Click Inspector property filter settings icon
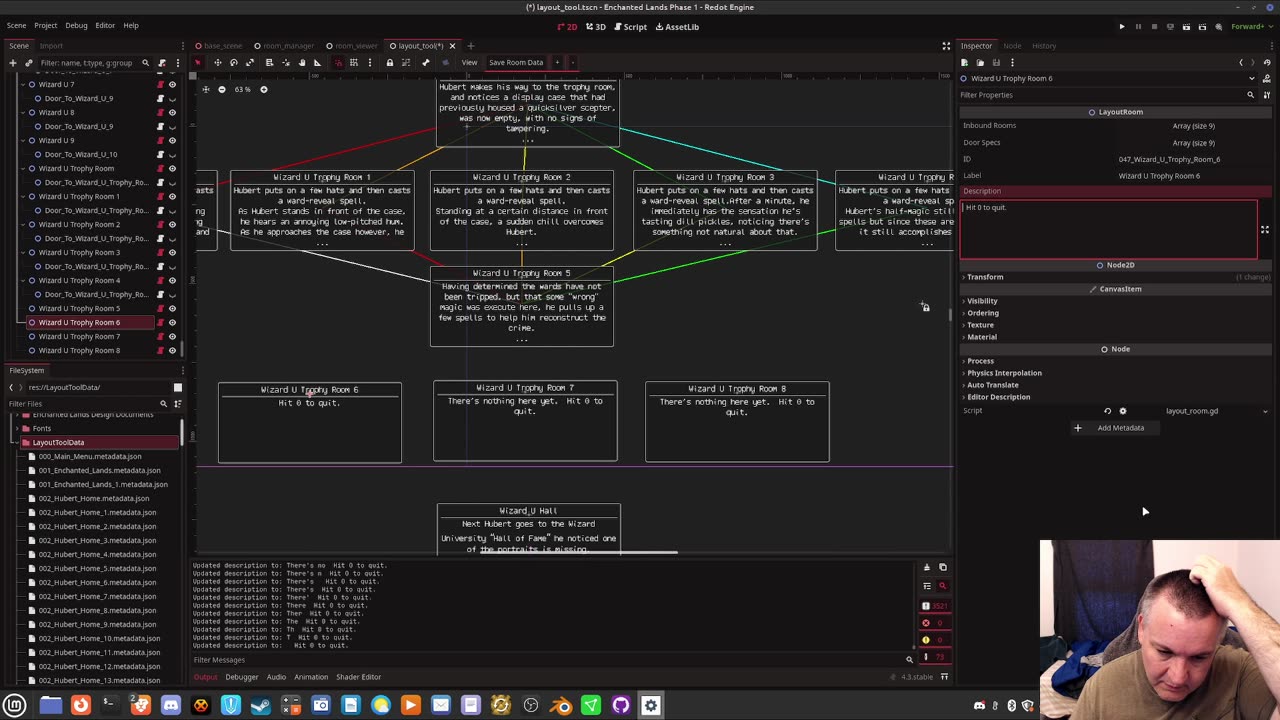The height and width of the screenshot is (720, 1280). tap(1266, 95)
